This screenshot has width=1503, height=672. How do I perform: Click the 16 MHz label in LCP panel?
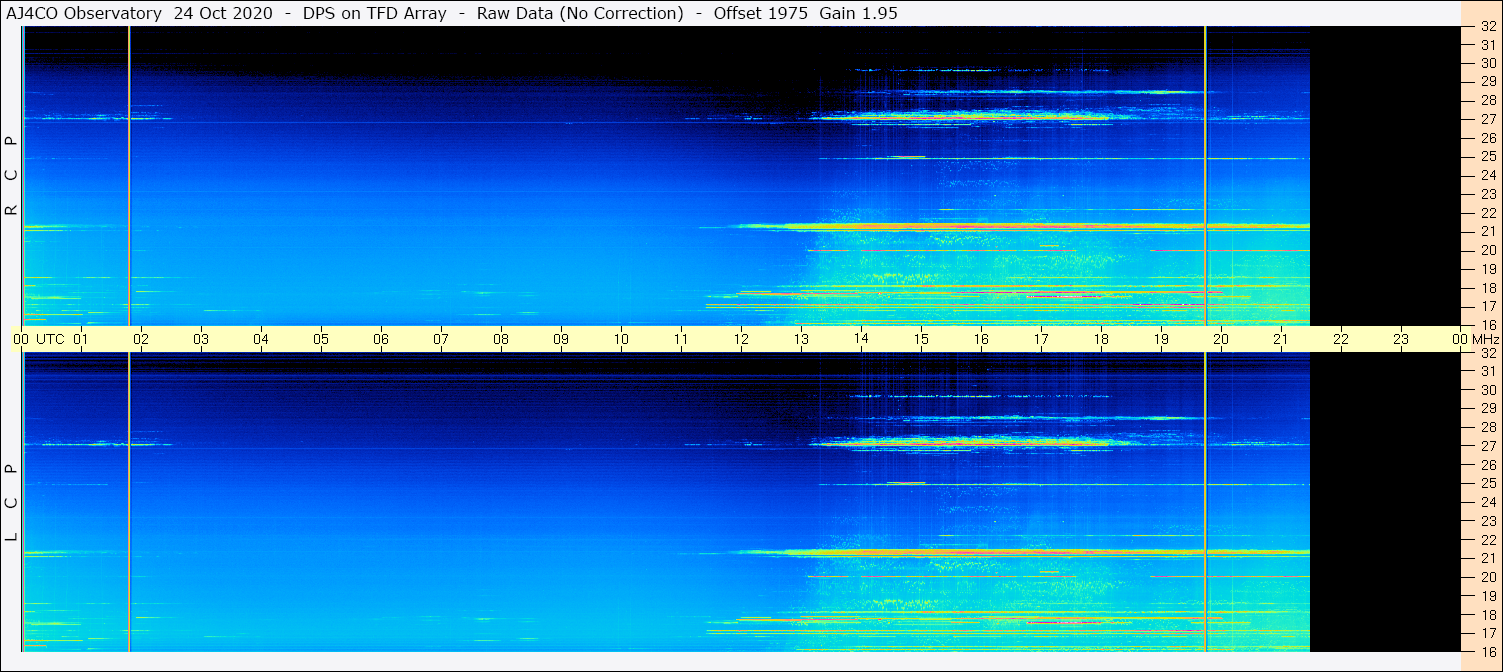(x=1487, y=651)
